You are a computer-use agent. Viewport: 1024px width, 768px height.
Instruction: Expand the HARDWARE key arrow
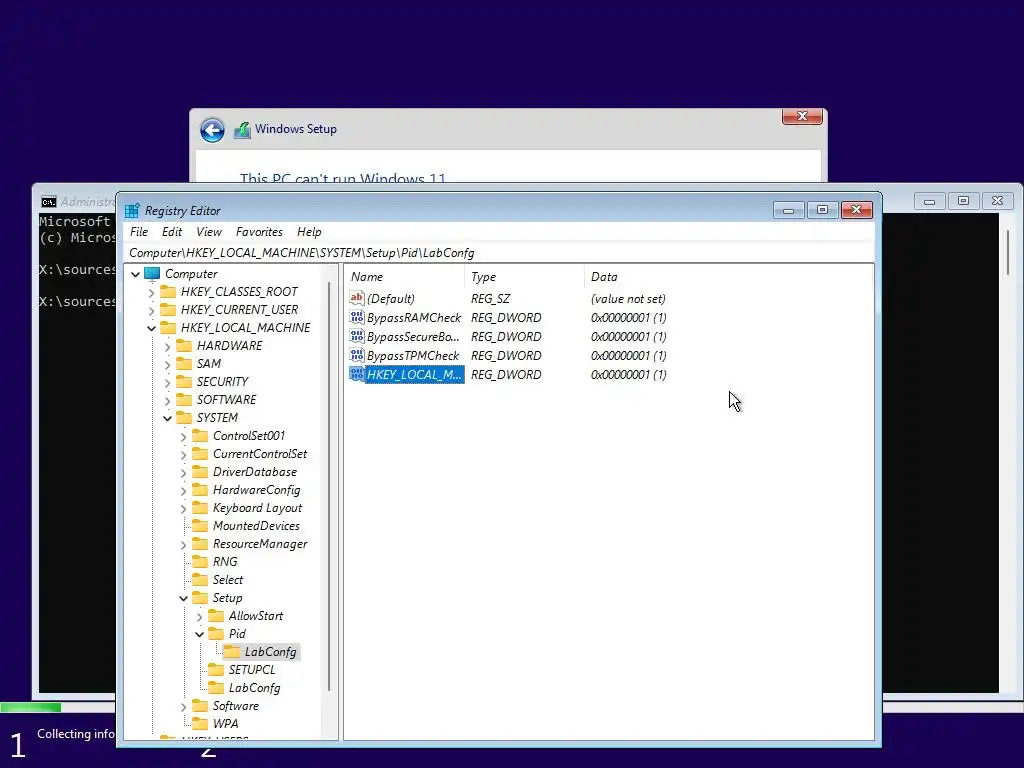tap(168, 346)
